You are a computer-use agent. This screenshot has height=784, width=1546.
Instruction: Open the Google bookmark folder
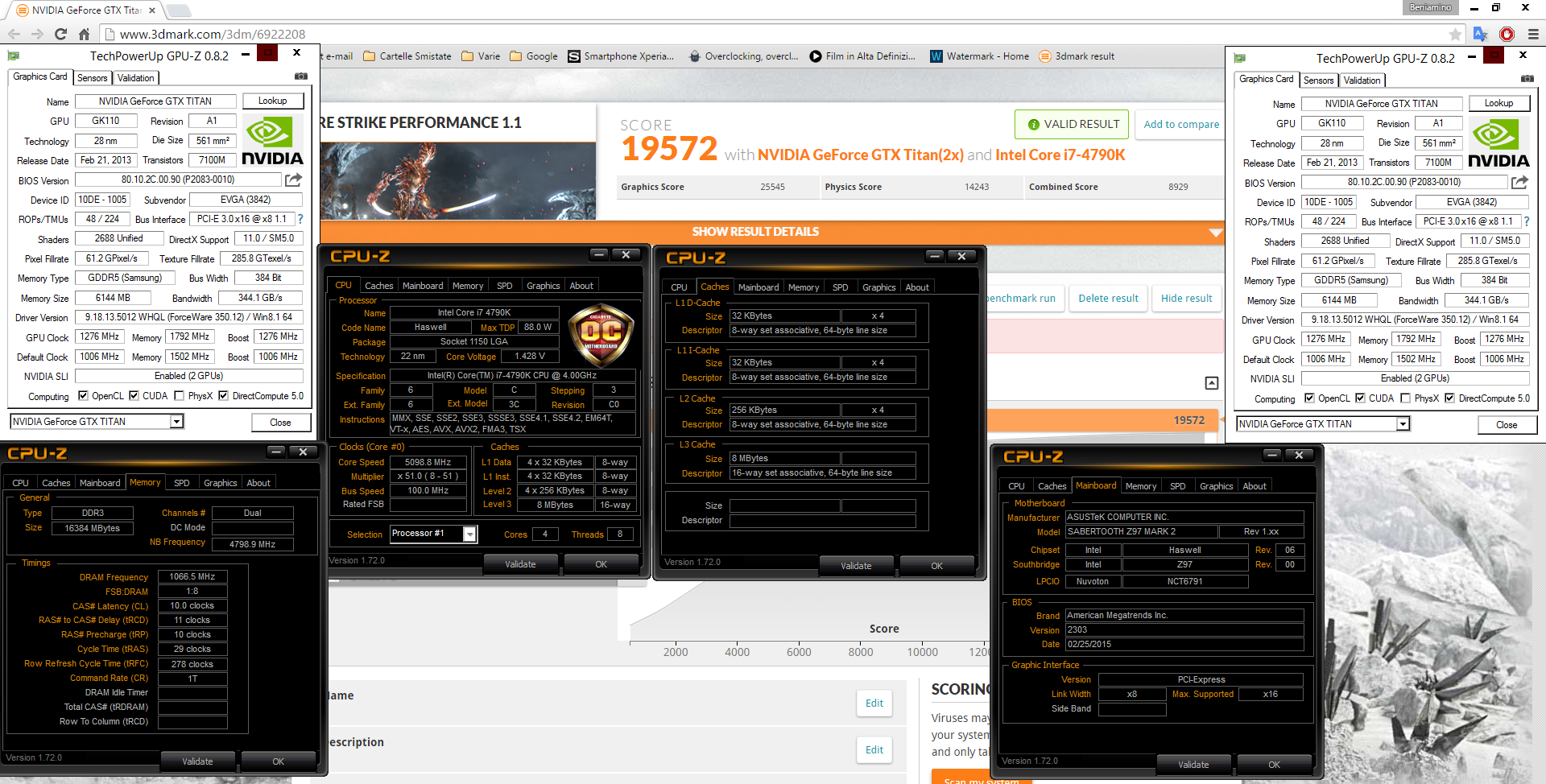coord(534,56)
